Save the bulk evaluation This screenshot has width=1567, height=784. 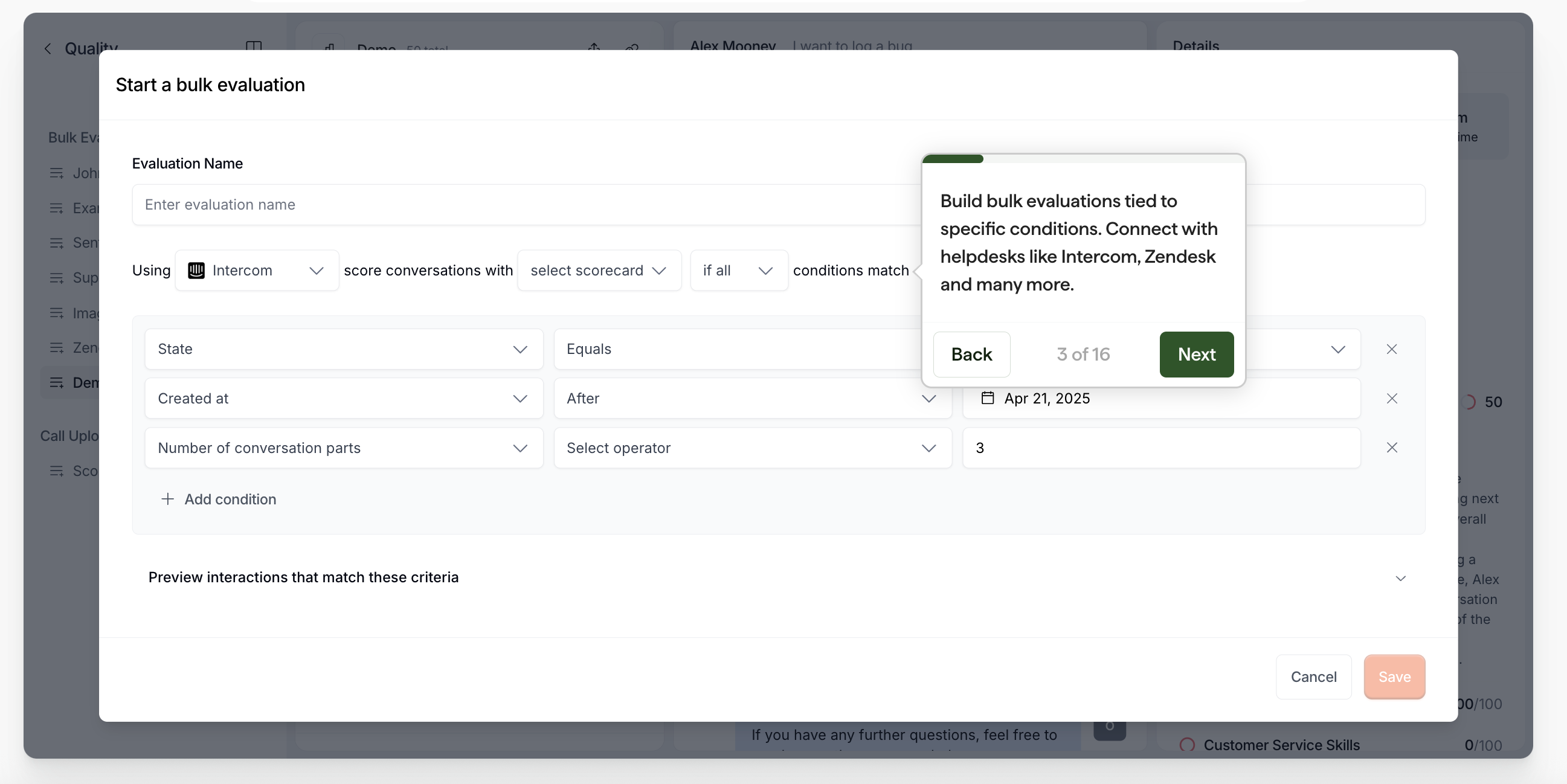tap(1394, 676)
